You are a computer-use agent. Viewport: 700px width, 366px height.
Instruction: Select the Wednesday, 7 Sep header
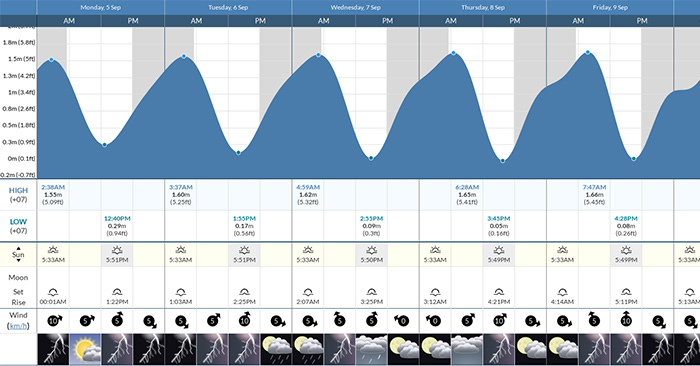point(355,8)
